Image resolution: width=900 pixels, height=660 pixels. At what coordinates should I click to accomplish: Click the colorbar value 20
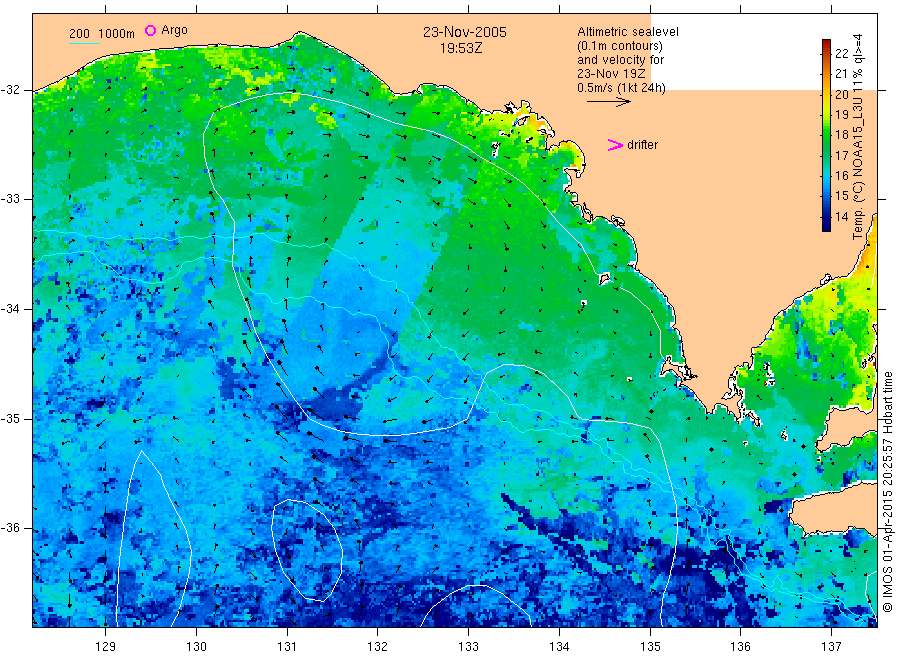coord(841,94)
